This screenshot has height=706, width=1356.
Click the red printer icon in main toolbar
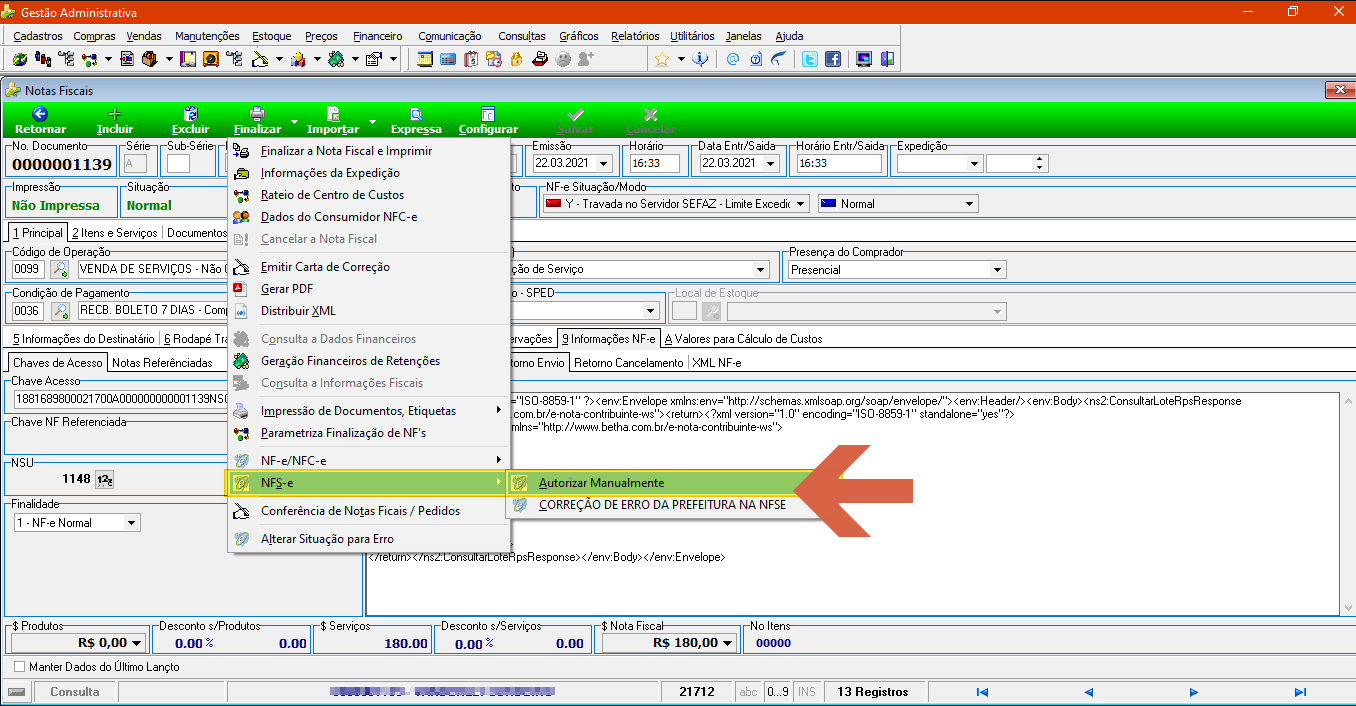pyautogui.click(x=541, y=59)
